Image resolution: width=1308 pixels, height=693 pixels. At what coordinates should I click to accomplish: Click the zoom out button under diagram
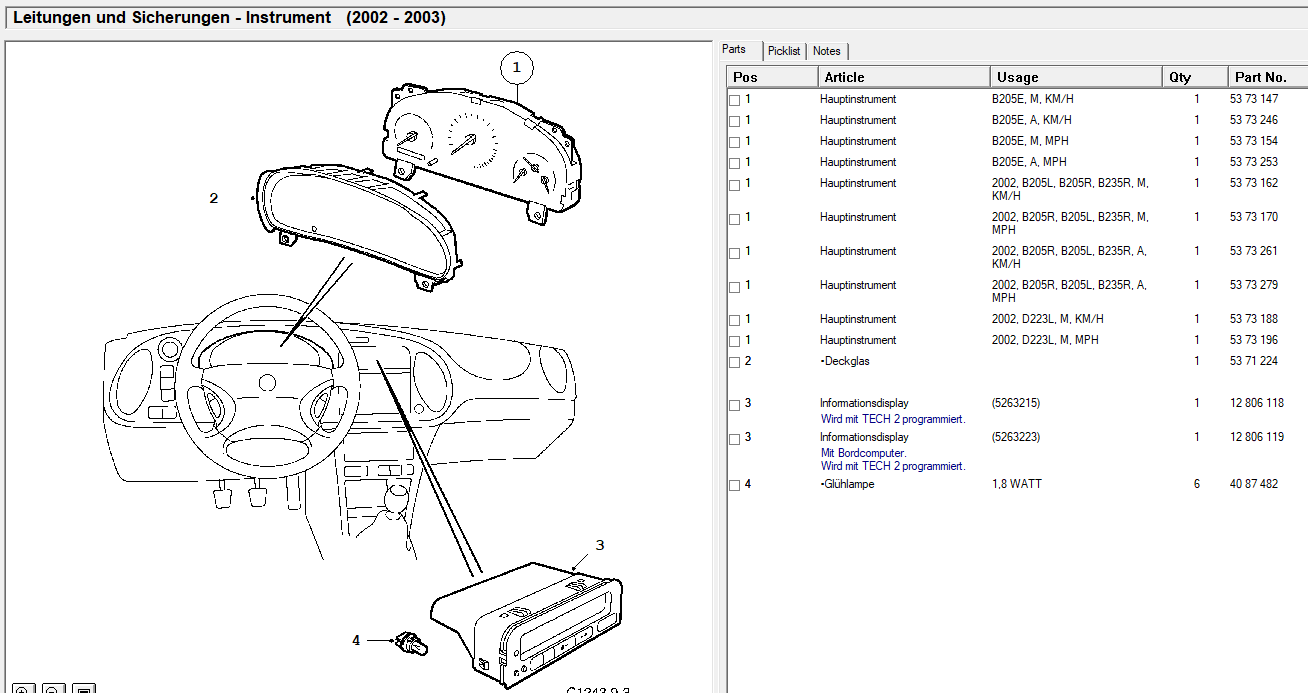pos(54,689)
